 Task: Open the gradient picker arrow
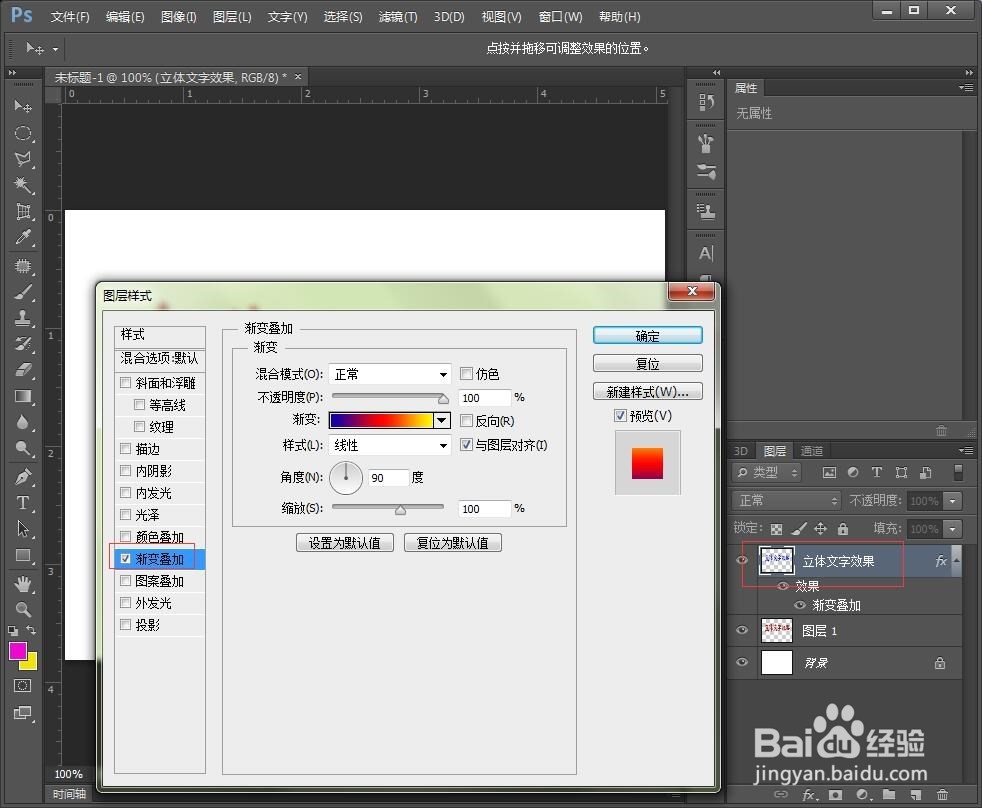441,420
